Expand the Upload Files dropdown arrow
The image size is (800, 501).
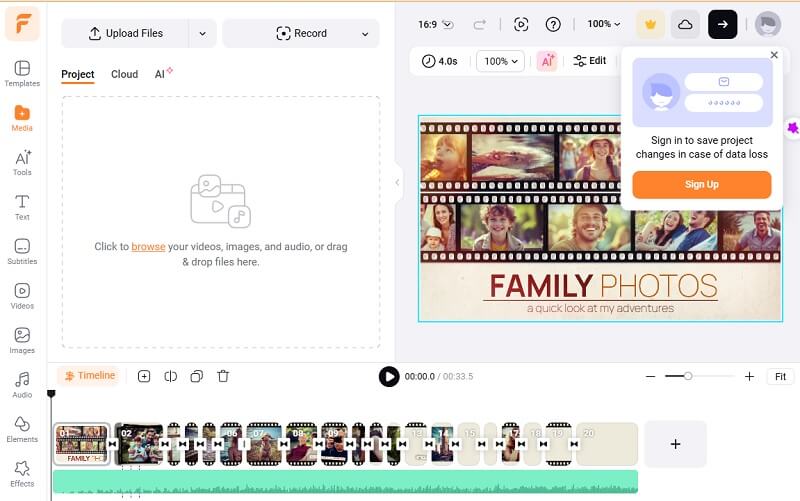202,33
